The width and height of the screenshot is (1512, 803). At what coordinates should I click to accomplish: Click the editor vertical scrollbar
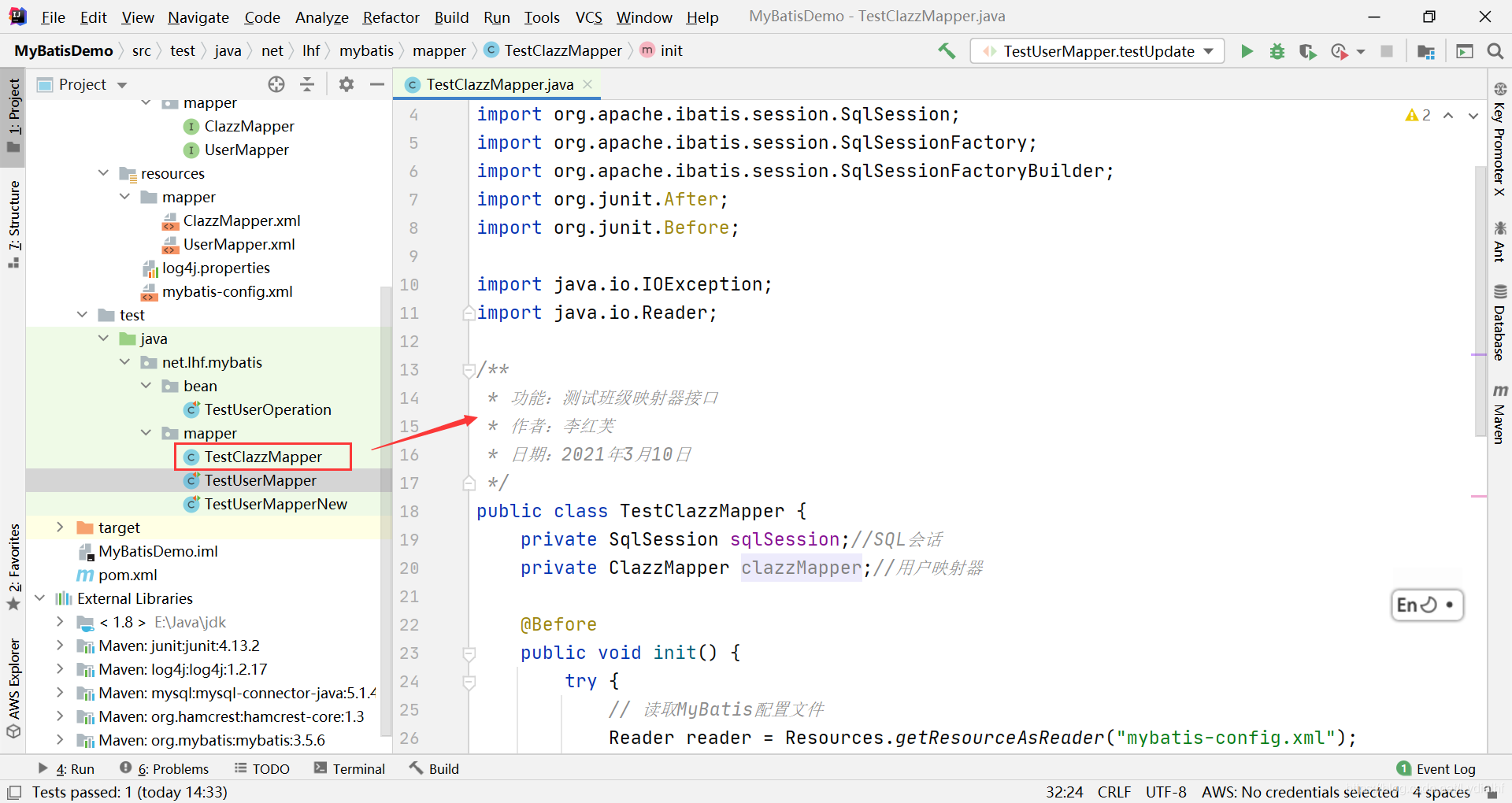tap(1480, 301)
